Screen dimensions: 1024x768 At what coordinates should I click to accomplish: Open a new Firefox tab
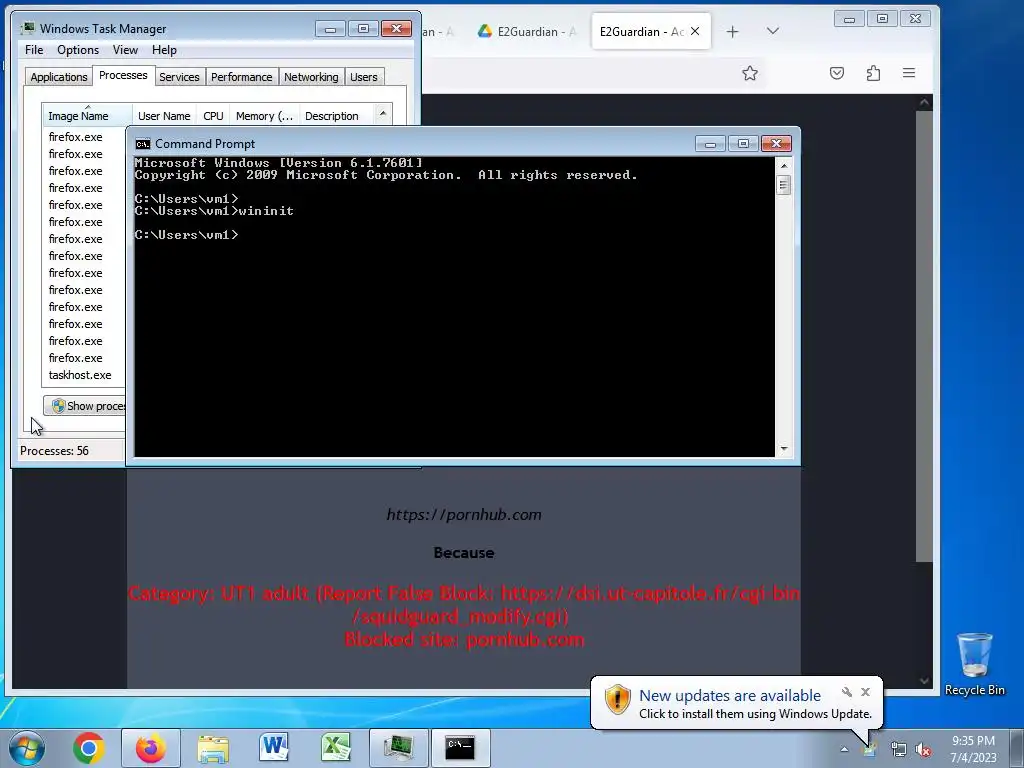(733, 31)
